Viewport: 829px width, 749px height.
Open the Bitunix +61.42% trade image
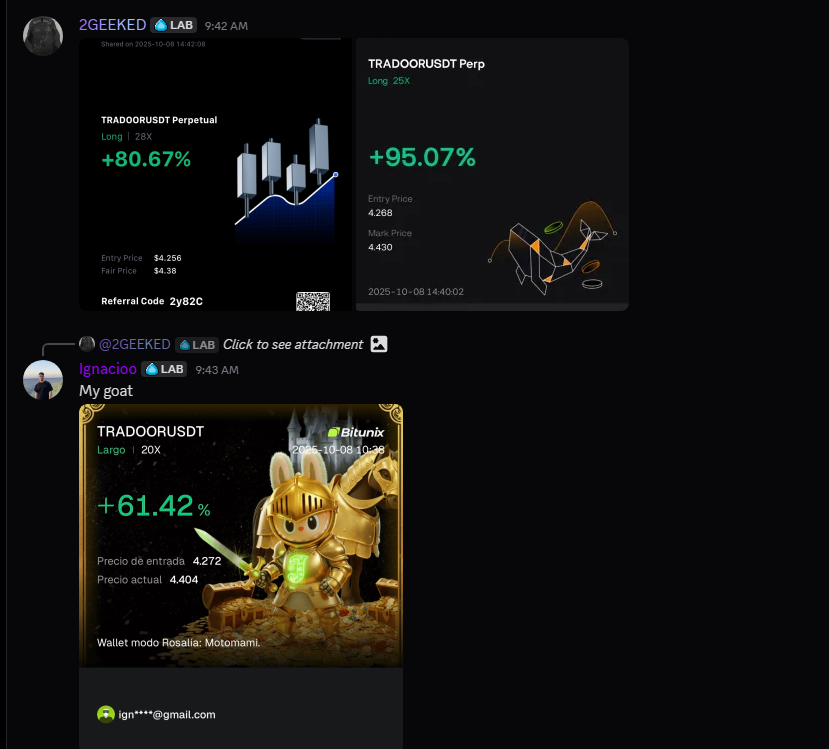click(241, 576)
